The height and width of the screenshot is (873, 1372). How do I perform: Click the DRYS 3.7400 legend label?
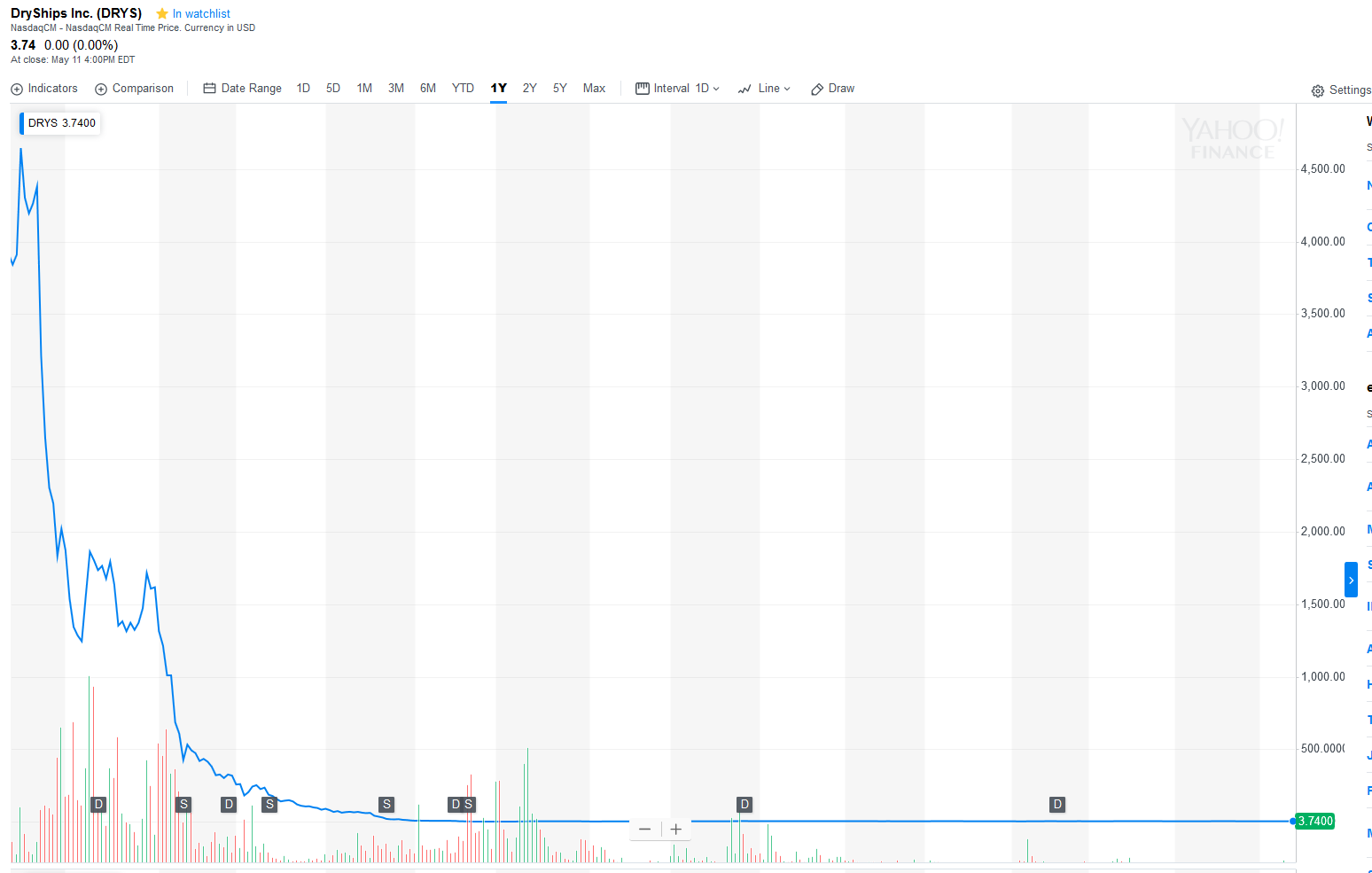(x=61, y=123)
